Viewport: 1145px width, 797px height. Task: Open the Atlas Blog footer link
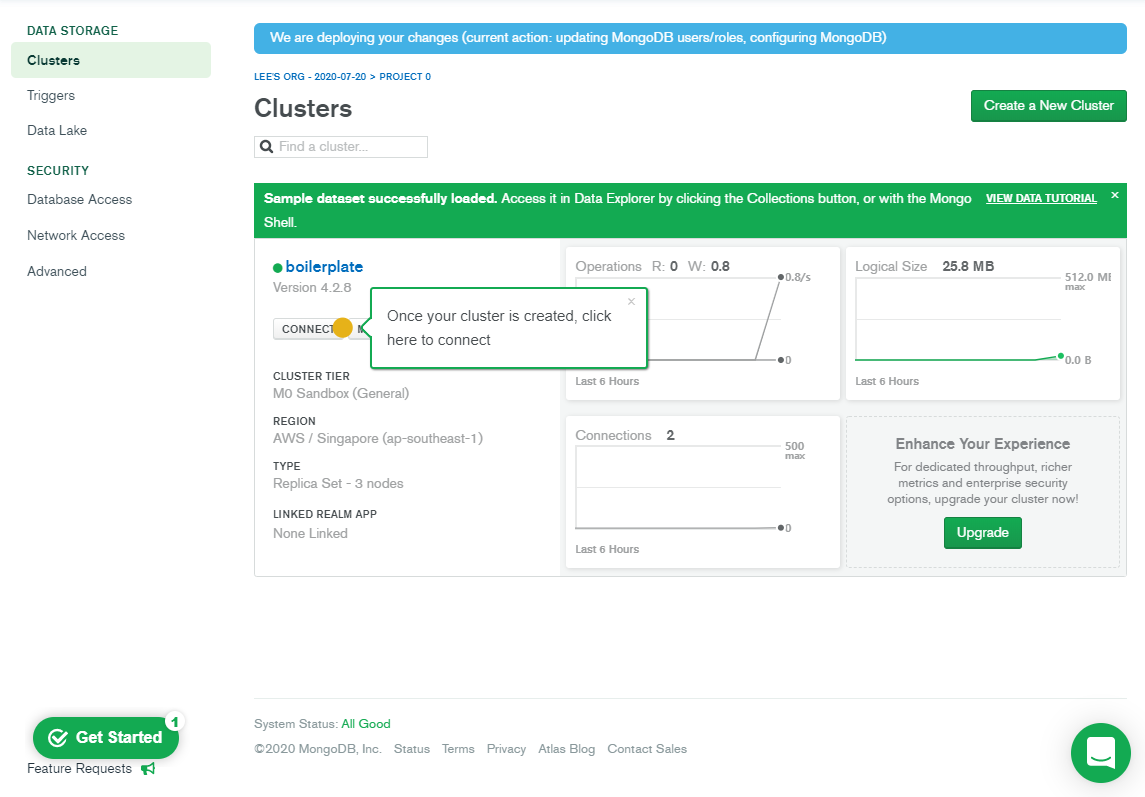567,749
